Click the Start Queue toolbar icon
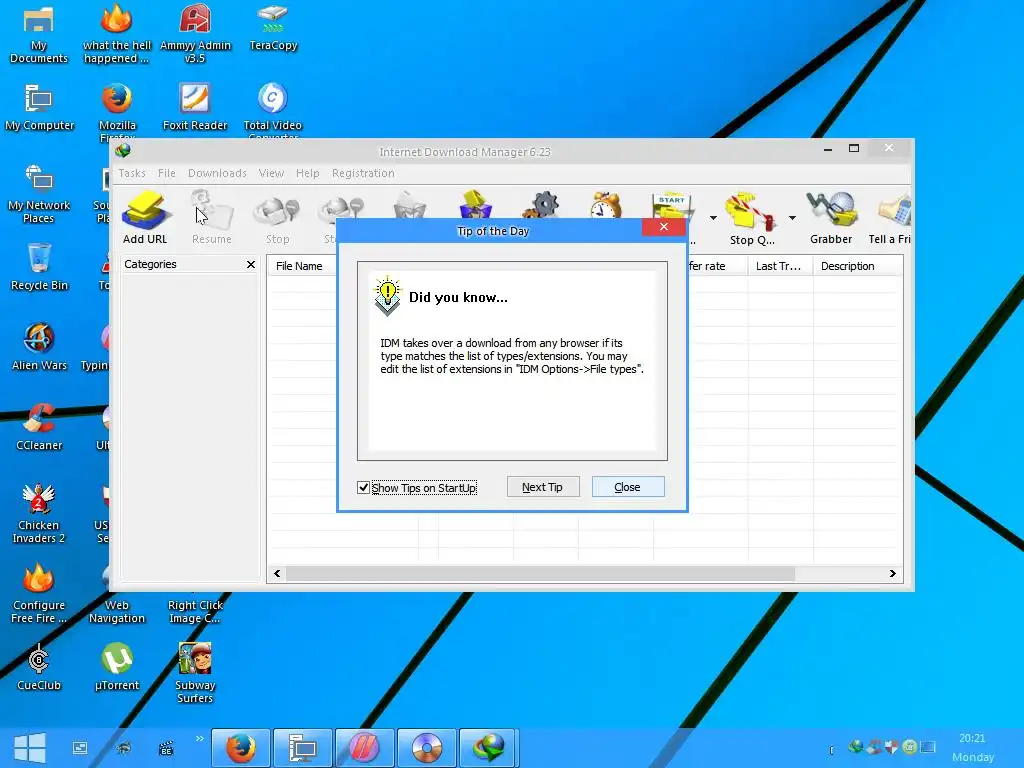The height and width of the screenshot is (768, 1024). (671, 204)
